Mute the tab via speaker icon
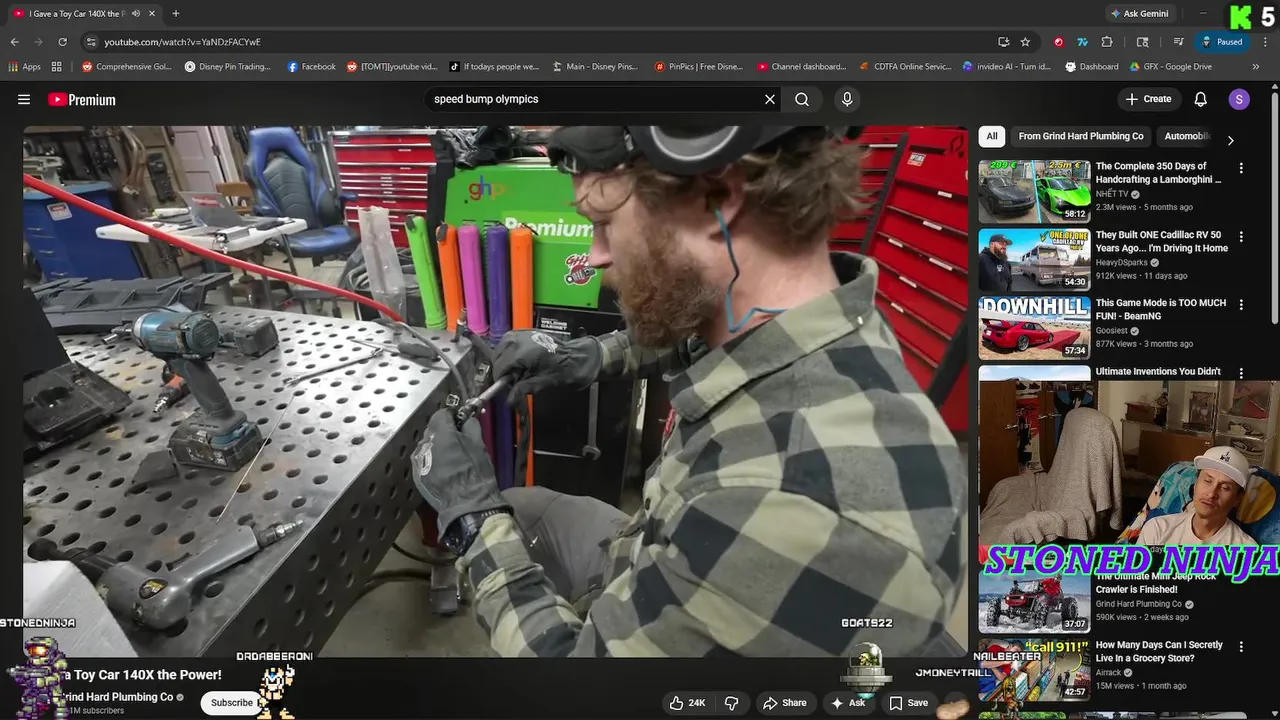The width and height of the screenshot is (1280, 720). pos(136,13)
